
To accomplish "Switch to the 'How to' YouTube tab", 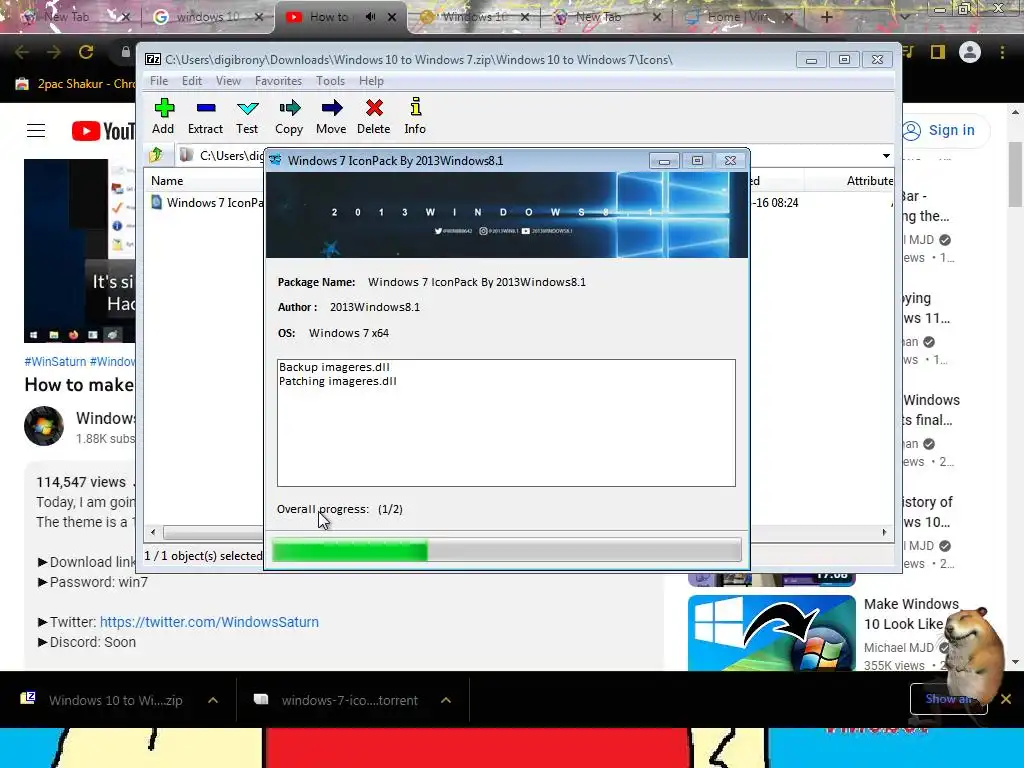I will [x=329, y=17].
